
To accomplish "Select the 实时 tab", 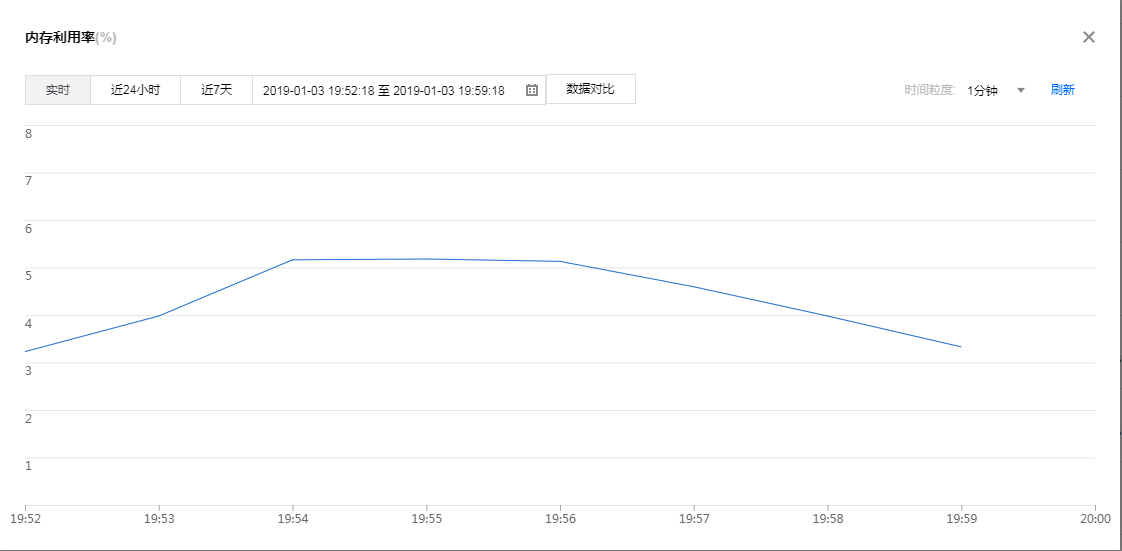I will click(x=58, y=90).
